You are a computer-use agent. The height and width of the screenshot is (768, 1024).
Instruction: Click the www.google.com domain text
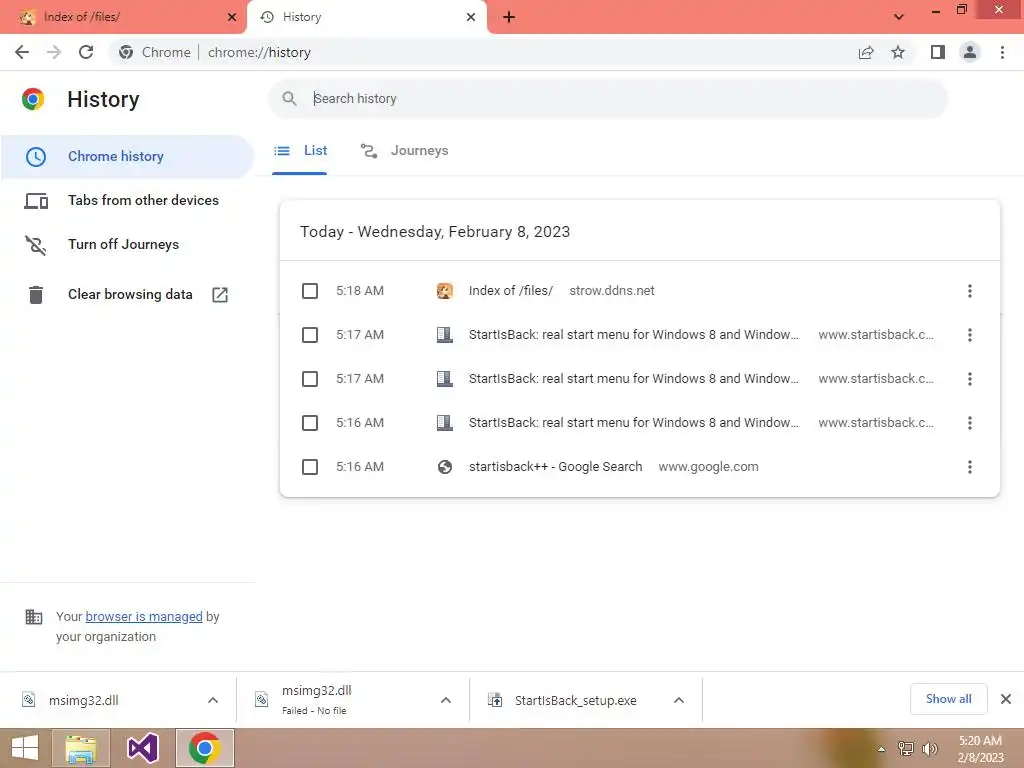(x=709, y=467)
